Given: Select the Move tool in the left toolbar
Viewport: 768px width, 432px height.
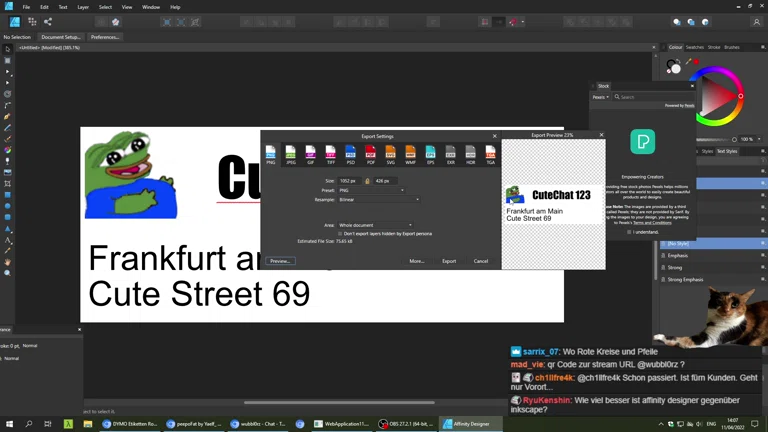Looking at the screenshot, I should pos(7,49).
